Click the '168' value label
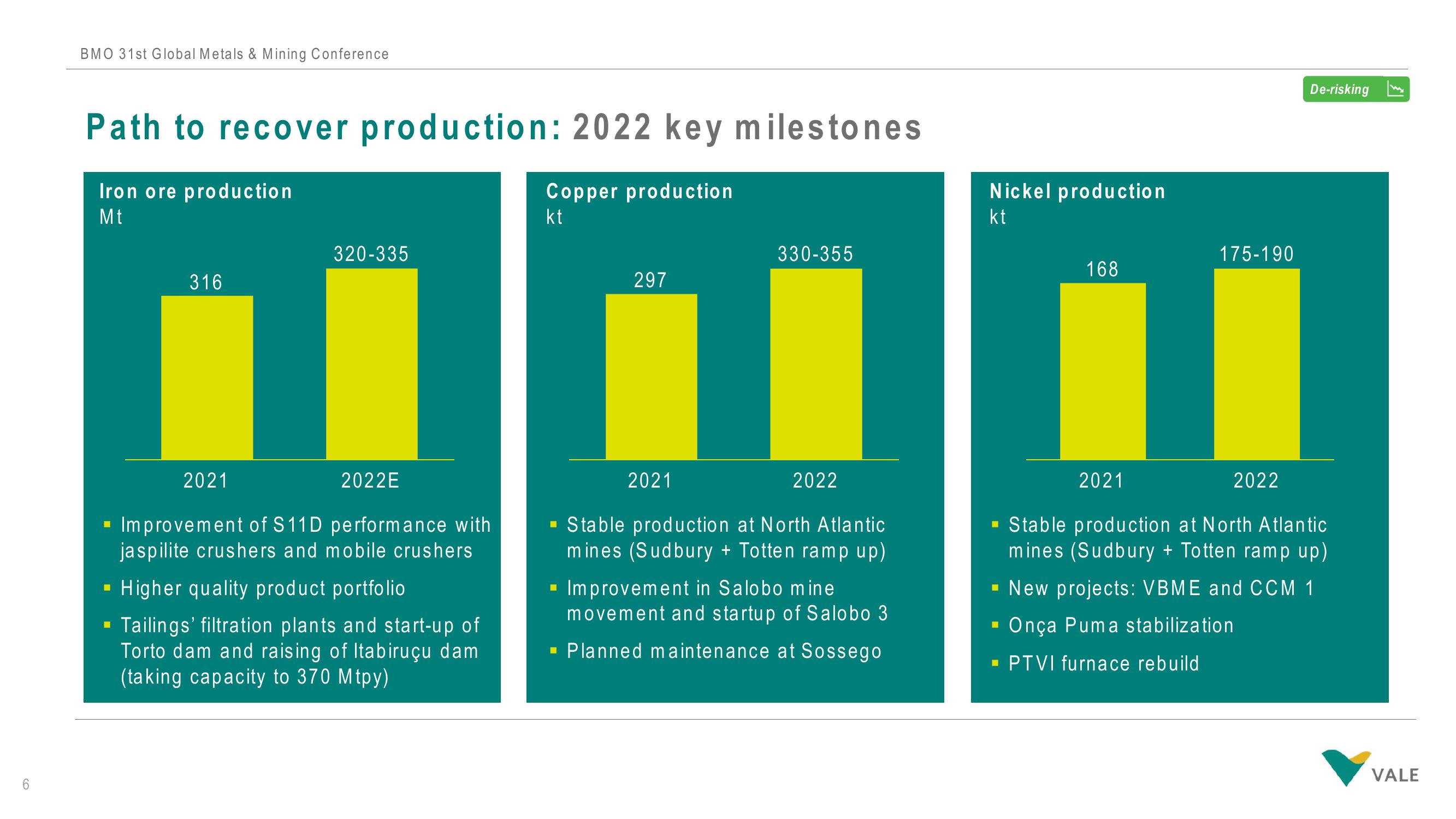This screenshot has width=1456, height=819. [x=1102, y=269]
